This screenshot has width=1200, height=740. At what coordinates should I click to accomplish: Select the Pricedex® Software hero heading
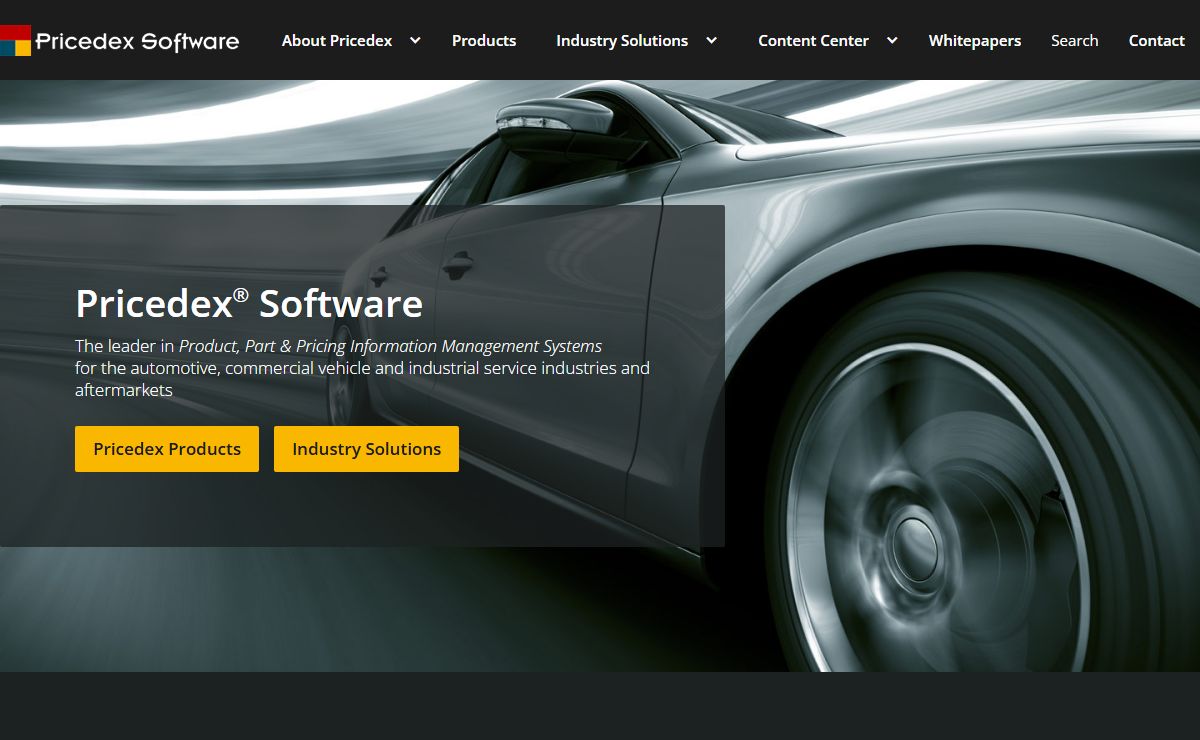(x=249, y=303)
